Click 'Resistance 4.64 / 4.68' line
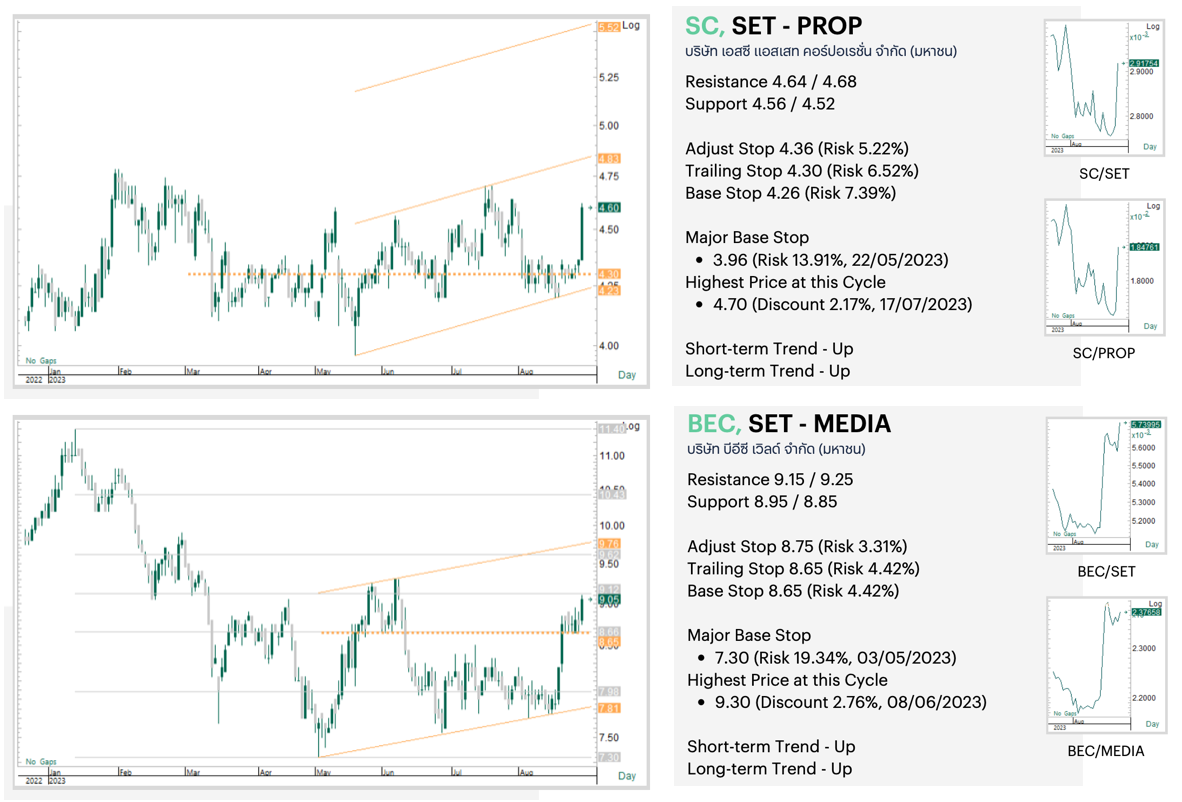The width and height of the screenshot is (1182, 802). click(770, 81)
